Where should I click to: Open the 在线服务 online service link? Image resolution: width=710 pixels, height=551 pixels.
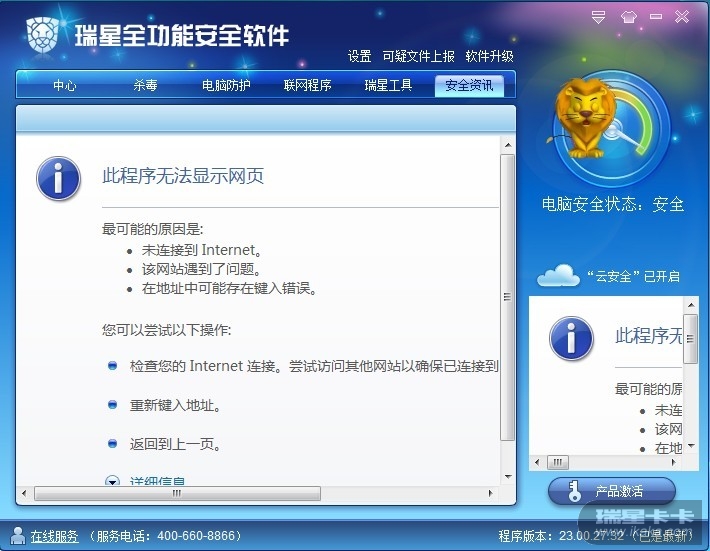pyautogui.click(x=54, y=537)
